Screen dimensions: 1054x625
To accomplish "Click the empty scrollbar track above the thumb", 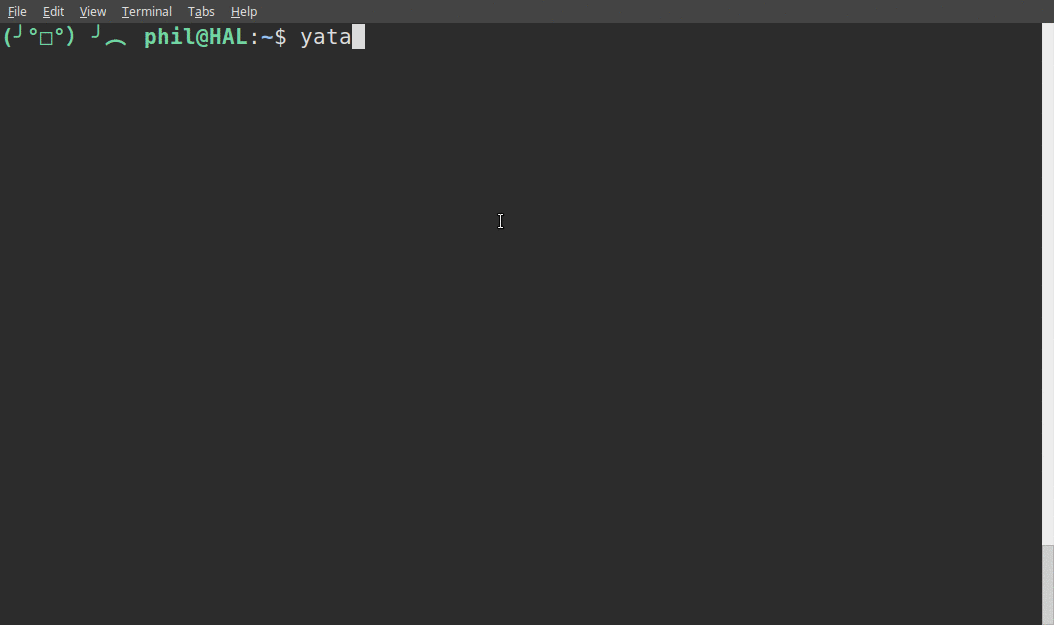I will tap(1047, 282).
